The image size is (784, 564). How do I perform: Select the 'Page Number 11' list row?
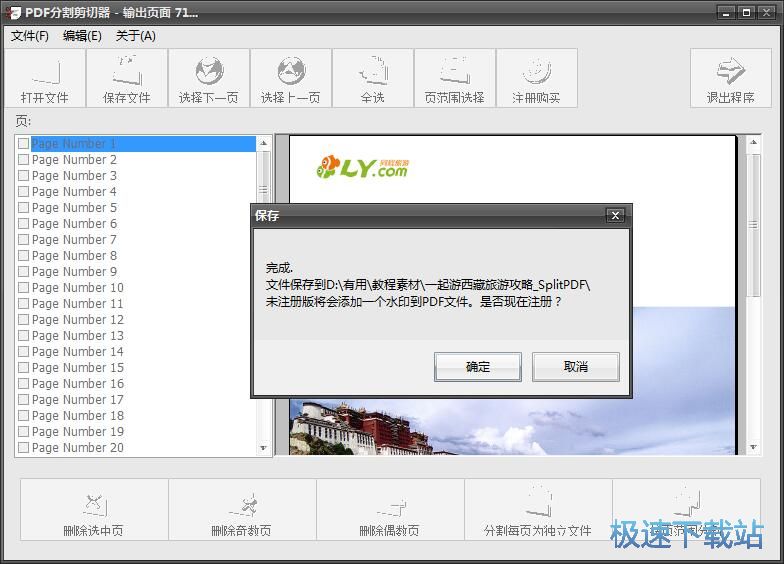click(136, 304)
